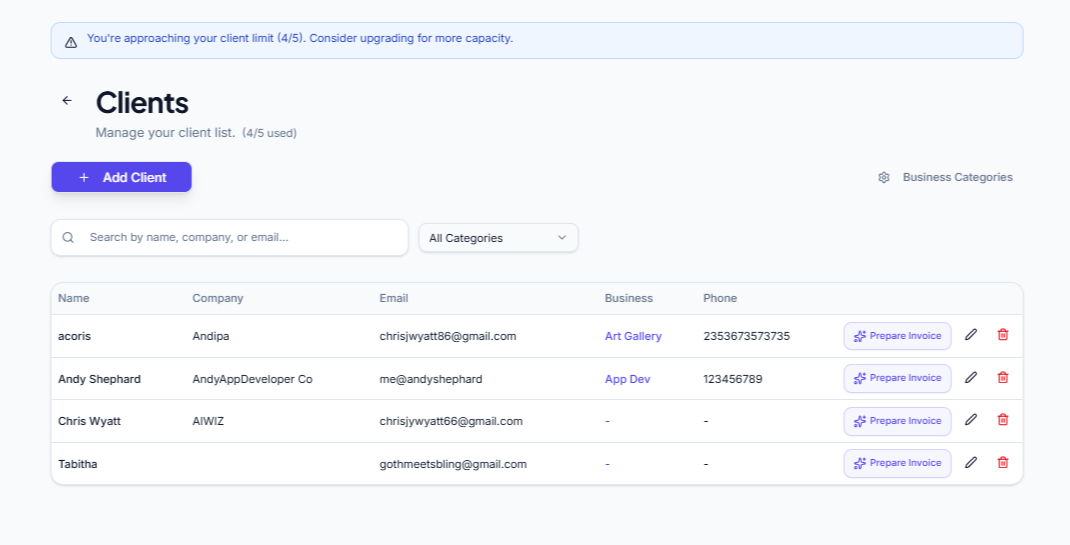Prepare Invoice for Andy Shephard
This screenshot has width=1070, height=545.
[897, 378]
